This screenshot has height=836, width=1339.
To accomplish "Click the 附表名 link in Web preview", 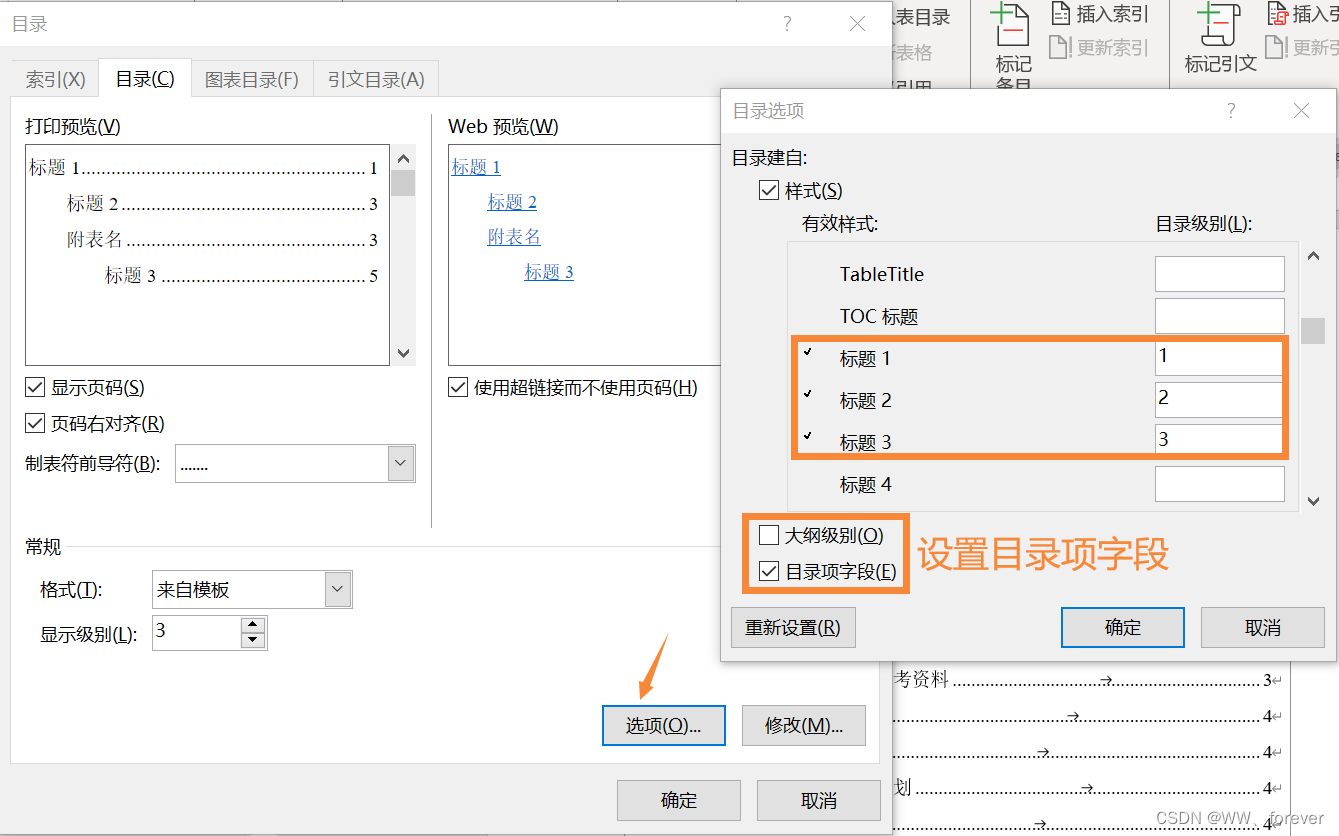I will point(514,237).
